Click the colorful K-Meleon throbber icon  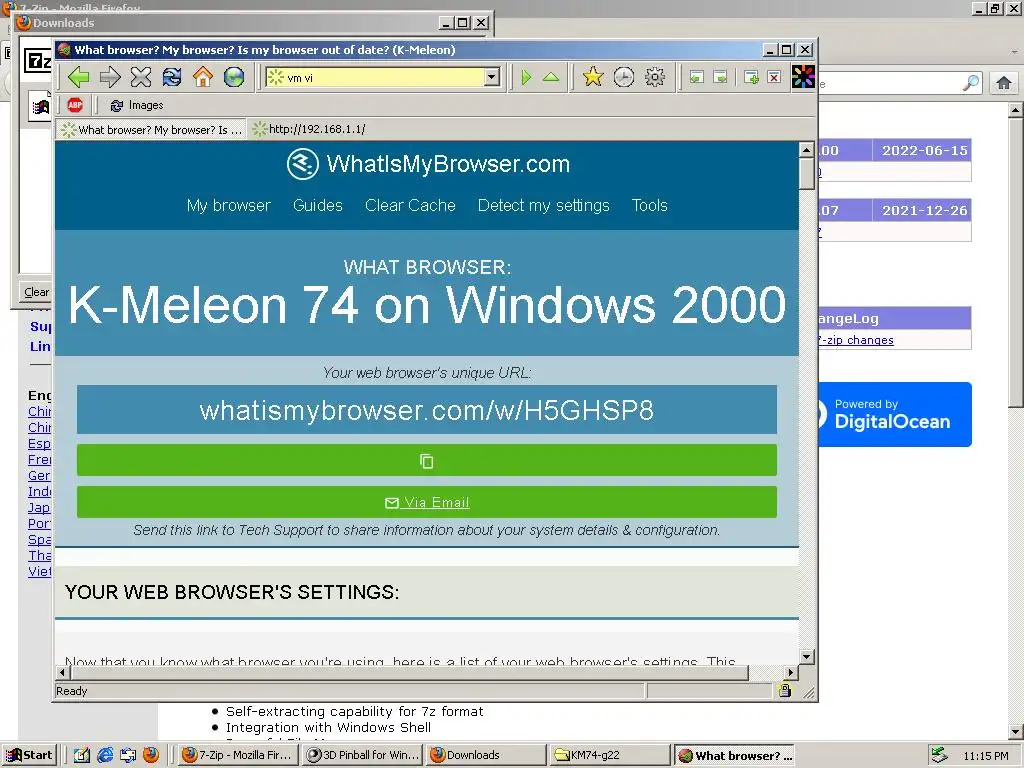(x=803, y=77)
